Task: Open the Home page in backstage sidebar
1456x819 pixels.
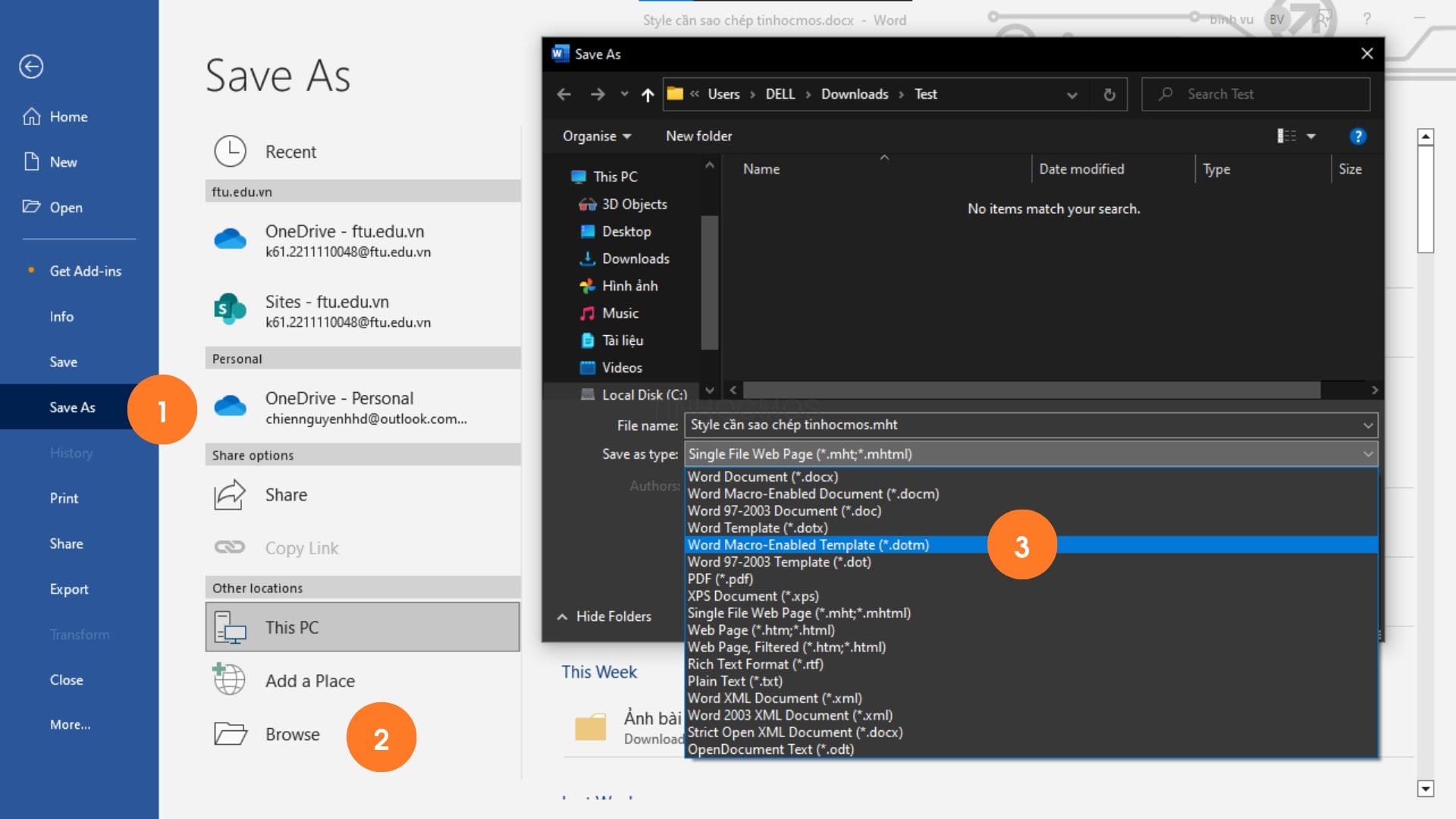Action: tap(55, 117)
